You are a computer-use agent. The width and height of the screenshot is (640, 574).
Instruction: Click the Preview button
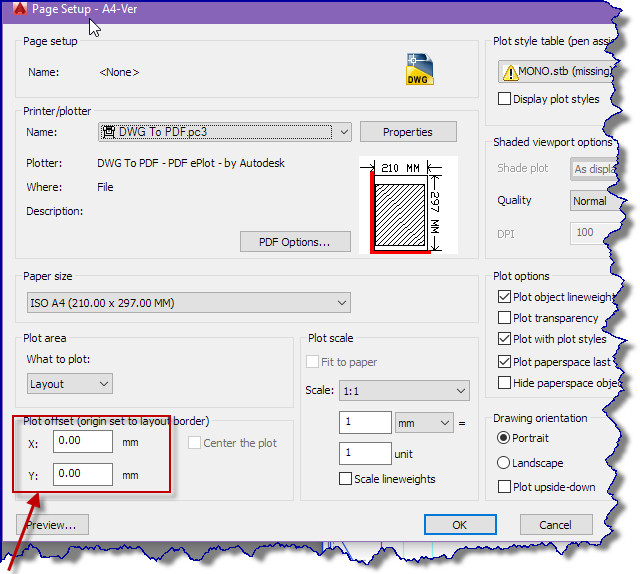[52, 525]
